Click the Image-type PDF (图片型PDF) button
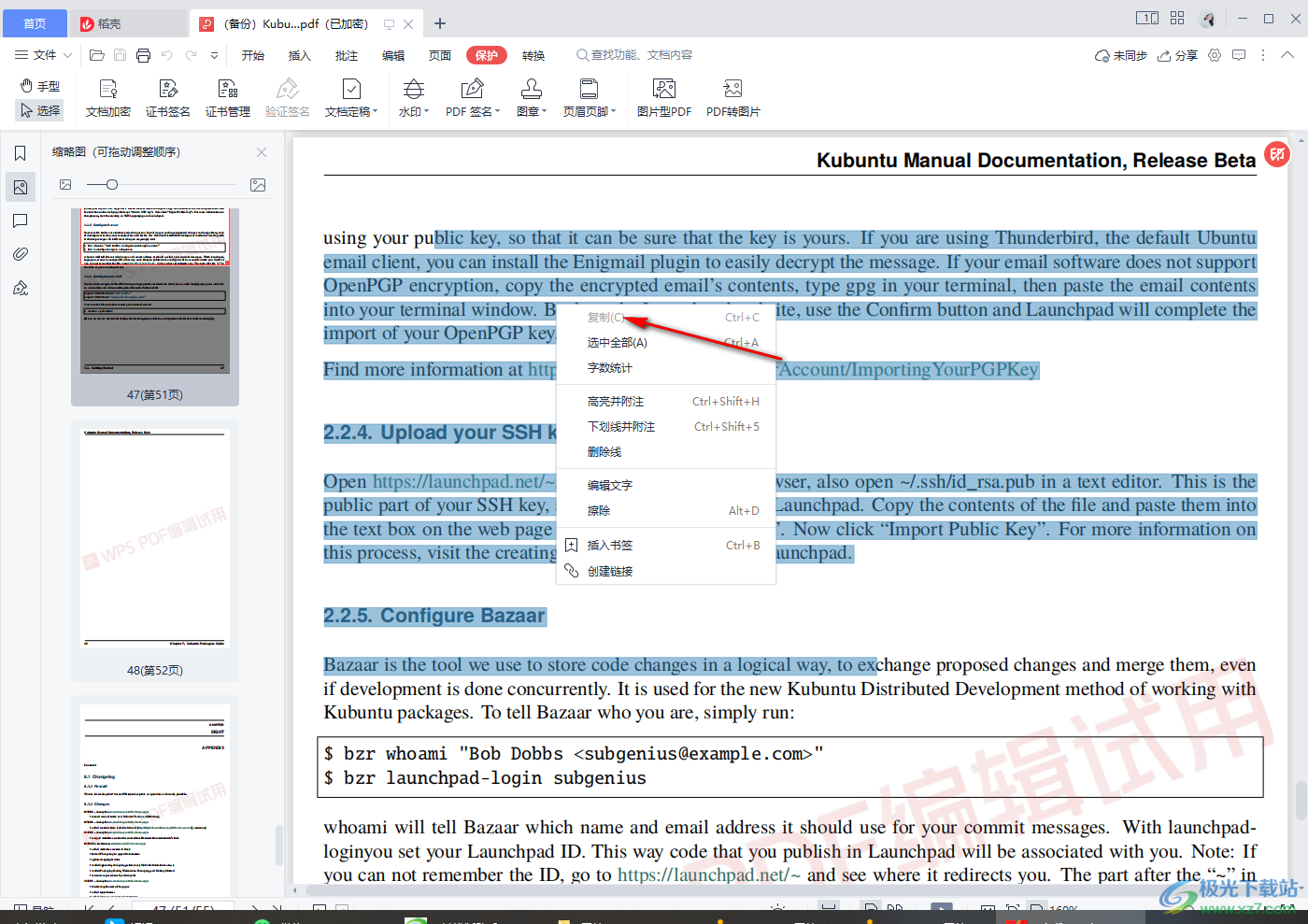This screenshot has width=1308, height=924. coord(664,98)
